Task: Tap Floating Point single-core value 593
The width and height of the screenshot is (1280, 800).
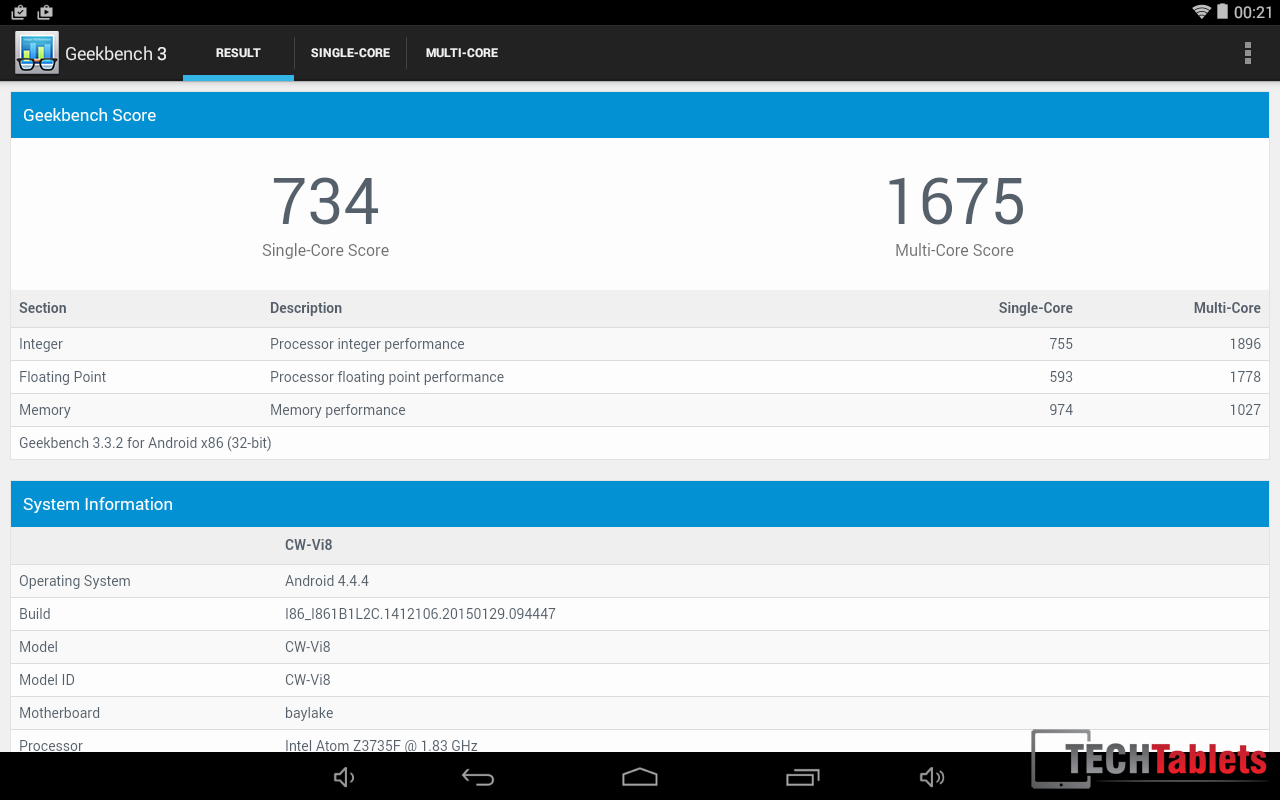Action: click(1061, 377)
